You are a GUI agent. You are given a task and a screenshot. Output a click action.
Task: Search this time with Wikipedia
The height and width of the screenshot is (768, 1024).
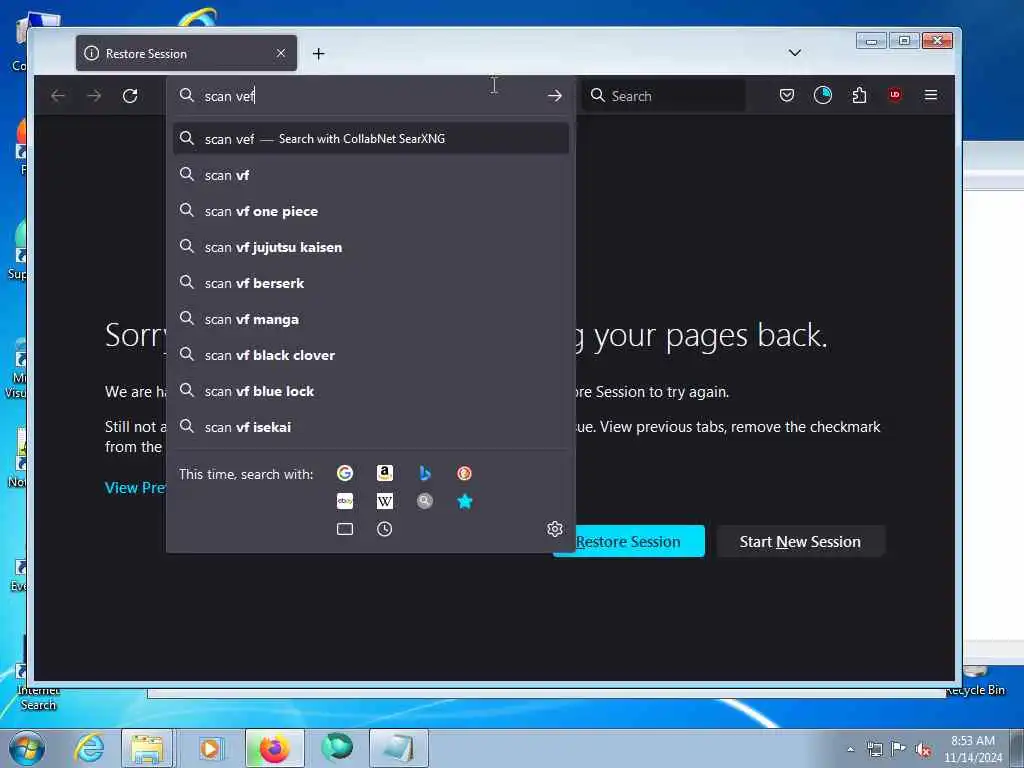coord(385,501)
